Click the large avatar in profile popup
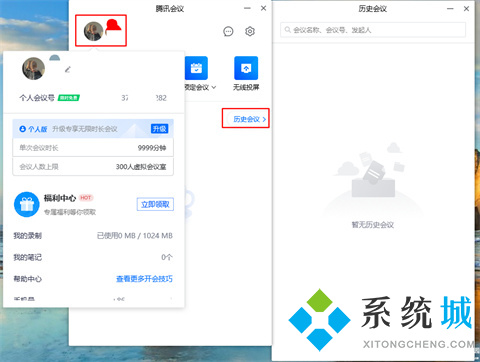480x362 pixels. click(x=33, y=68)
